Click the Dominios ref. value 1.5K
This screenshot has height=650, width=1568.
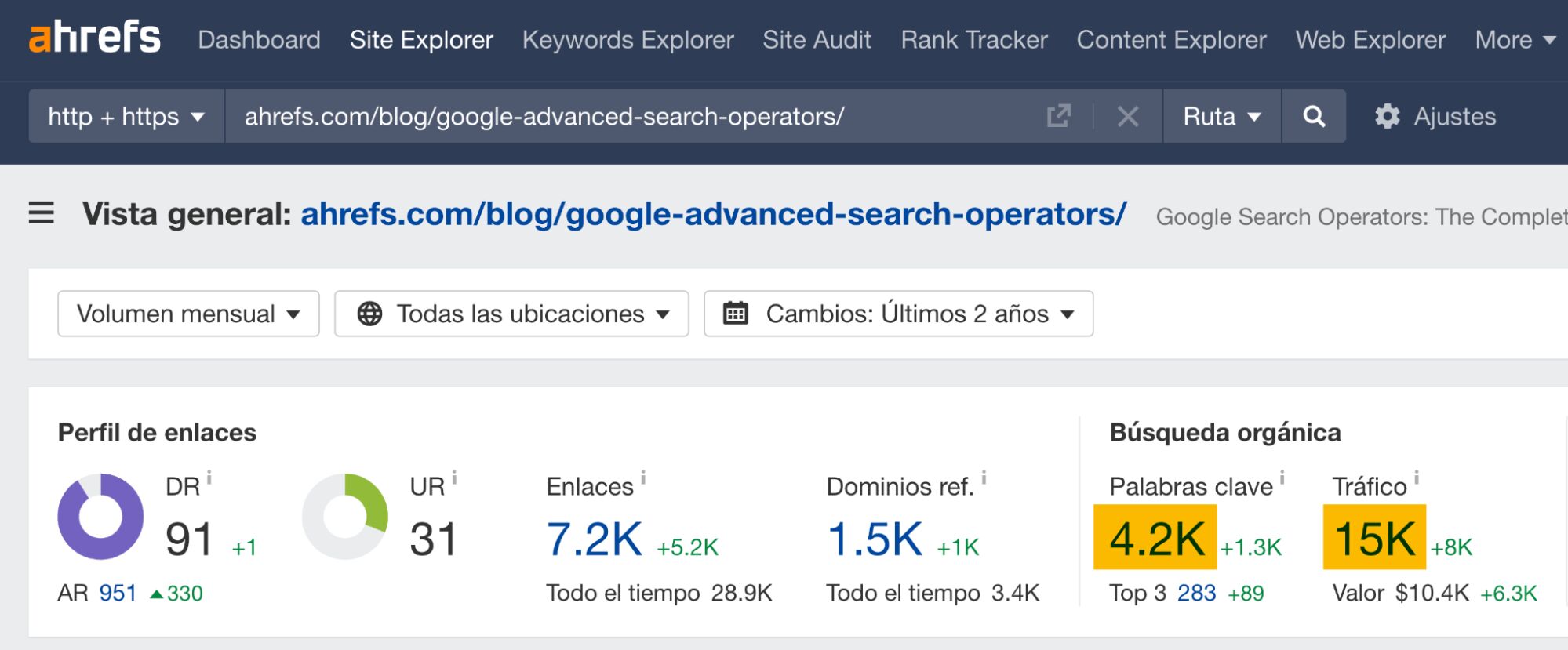[875, 539]
